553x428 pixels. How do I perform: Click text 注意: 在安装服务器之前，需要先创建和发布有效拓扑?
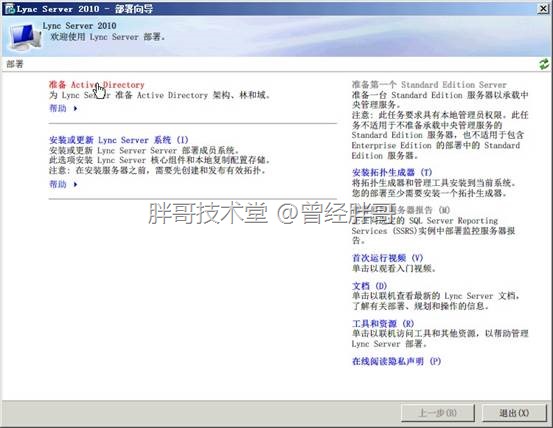click(x=157, y=171)
